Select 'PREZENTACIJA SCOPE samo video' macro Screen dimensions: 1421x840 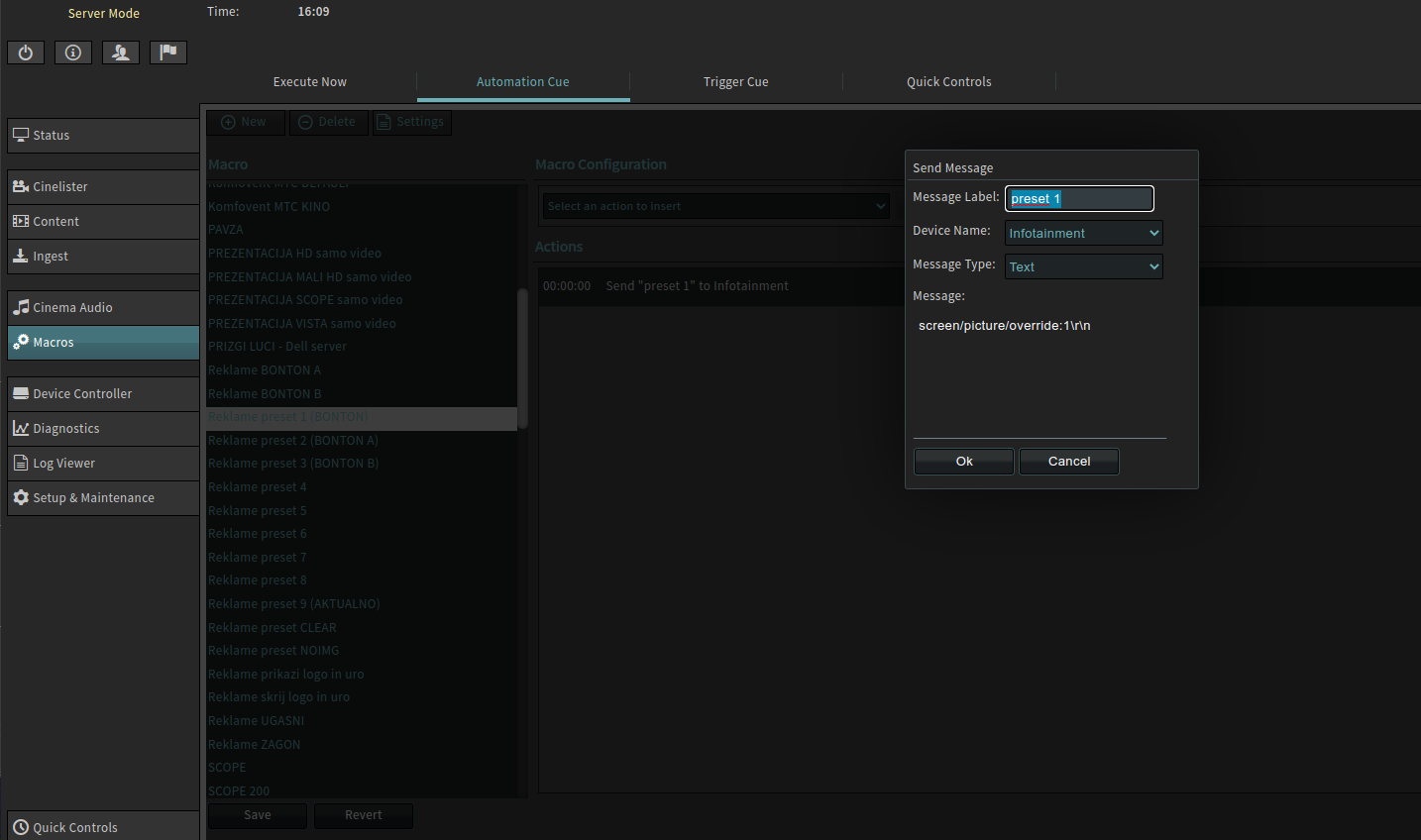pyautogui.click(x=362, y=300)
